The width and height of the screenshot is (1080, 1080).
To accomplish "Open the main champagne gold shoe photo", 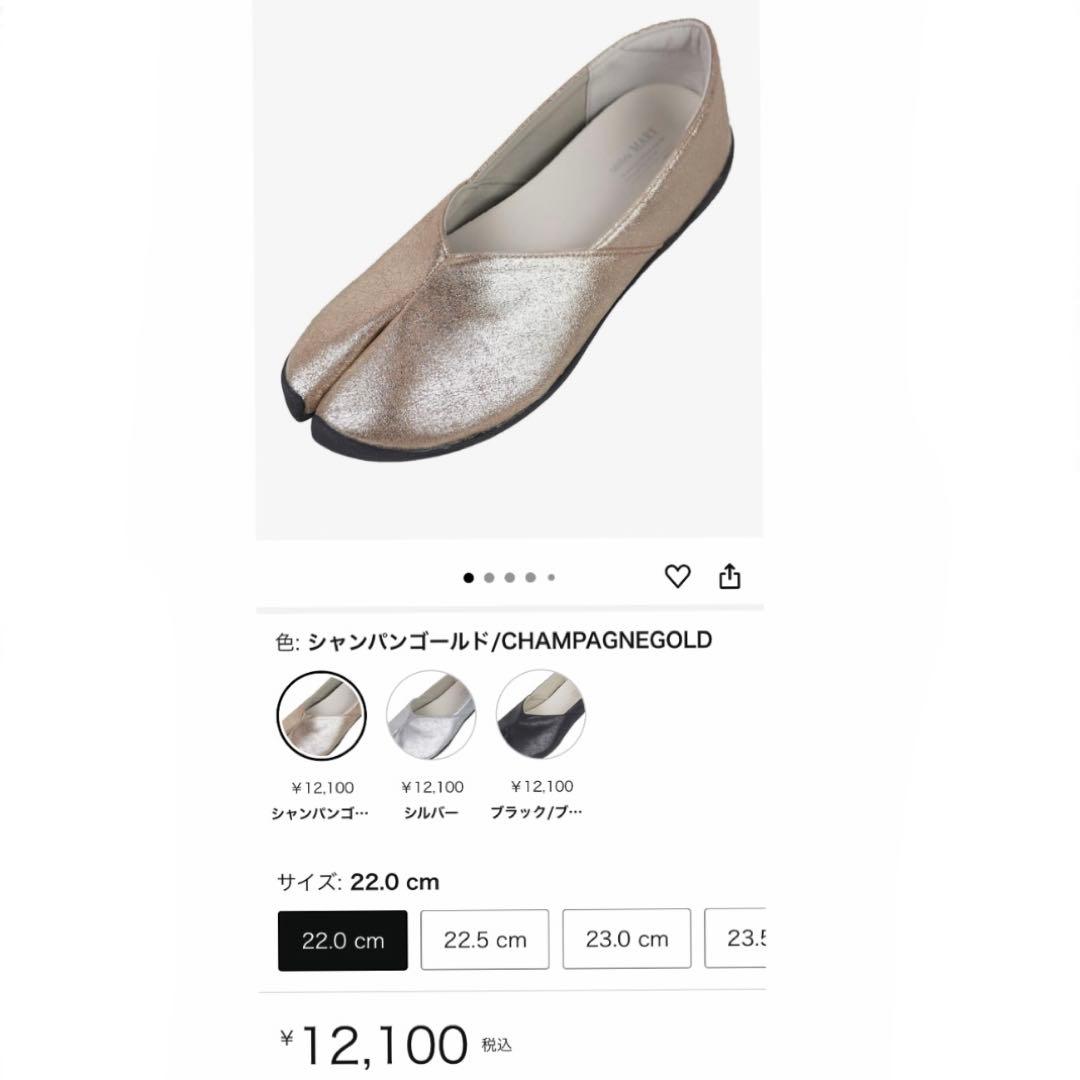I will 510,270.
